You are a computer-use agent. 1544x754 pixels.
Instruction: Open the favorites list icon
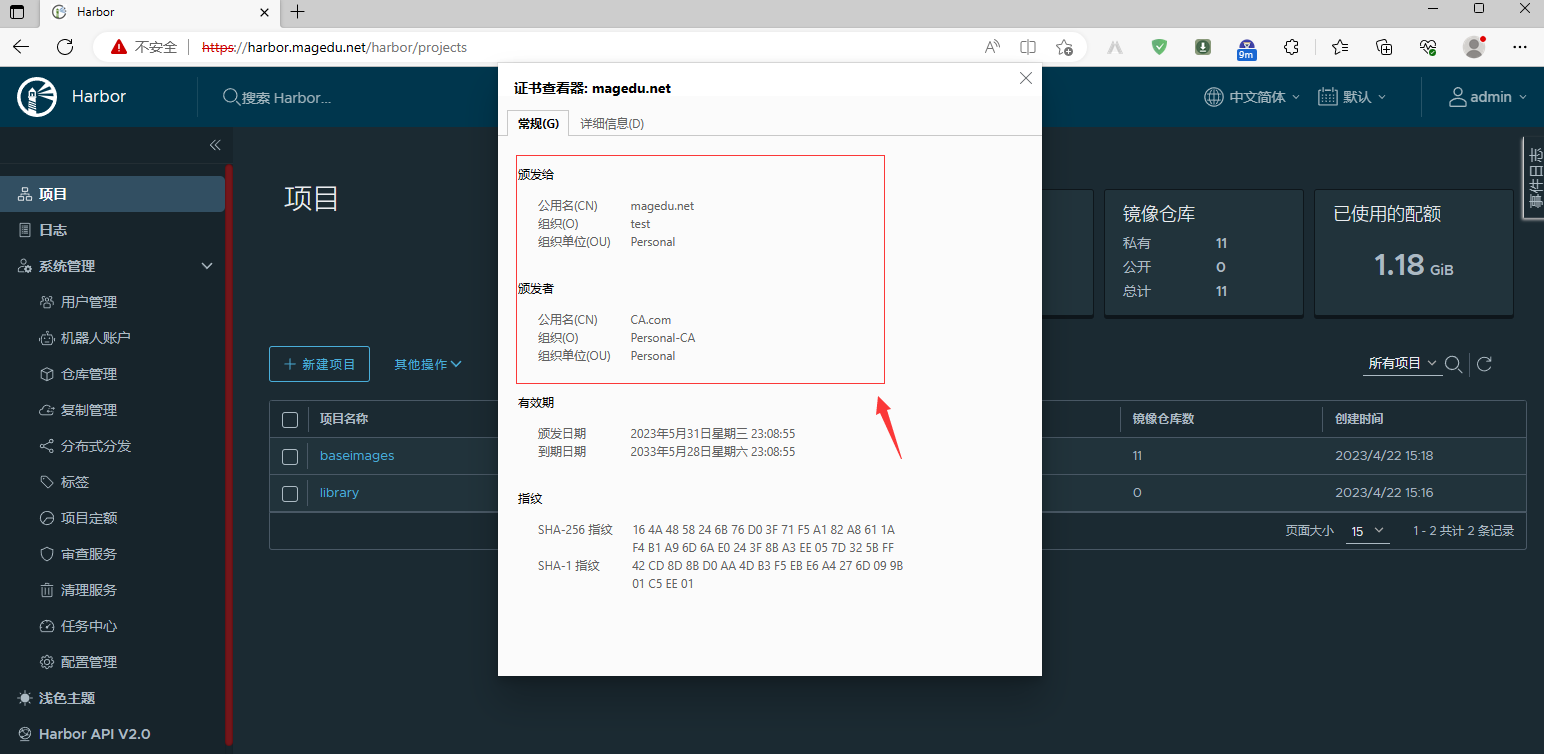click(x=1340, y=47)
